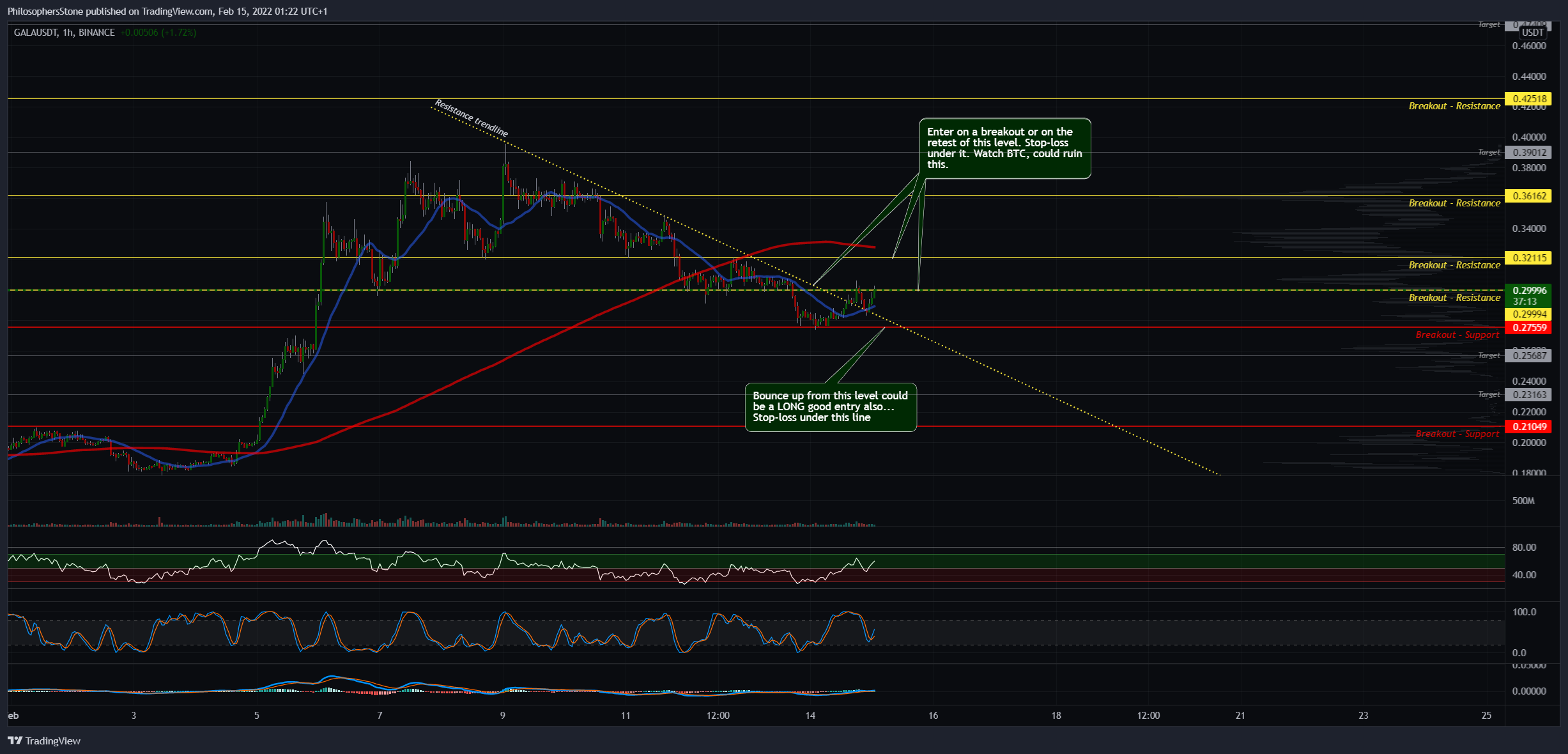Click date 23 on the time axis
The width and height of the screenshot is (1568, 754).
tap(1364, 716)
